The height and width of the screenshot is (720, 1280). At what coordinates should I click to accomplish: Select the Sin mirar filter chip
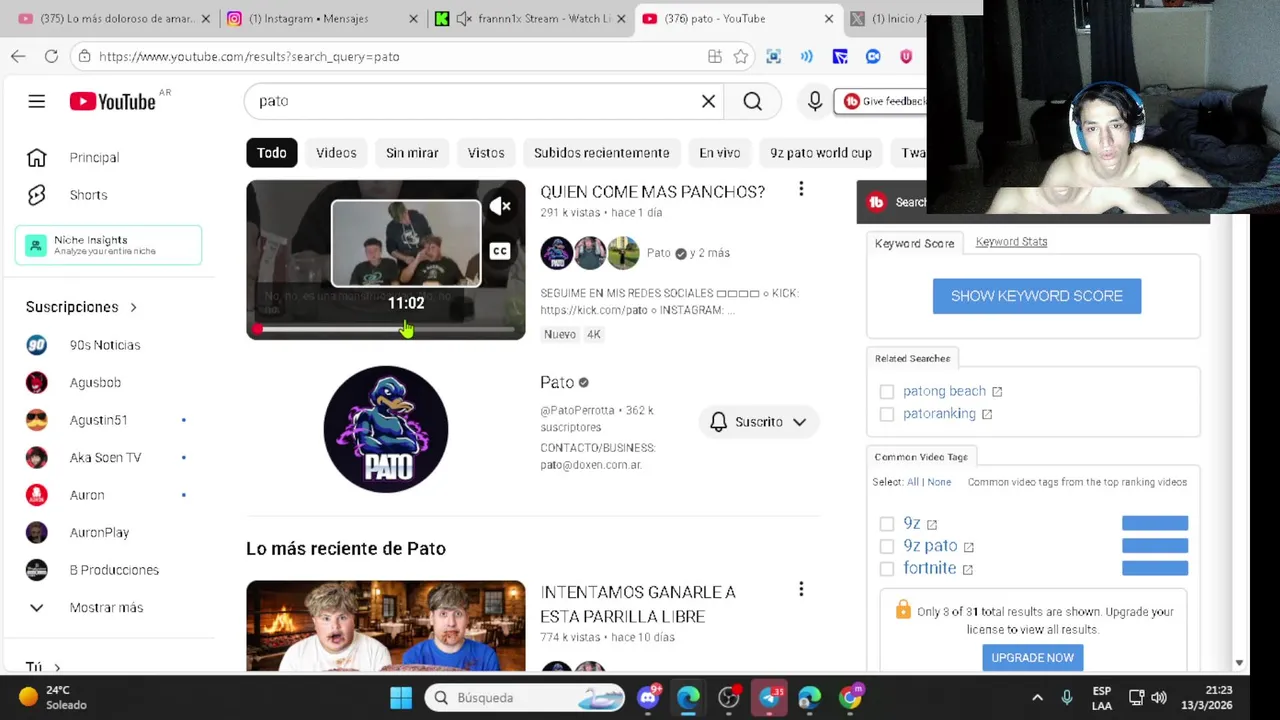tap(412, 153)
